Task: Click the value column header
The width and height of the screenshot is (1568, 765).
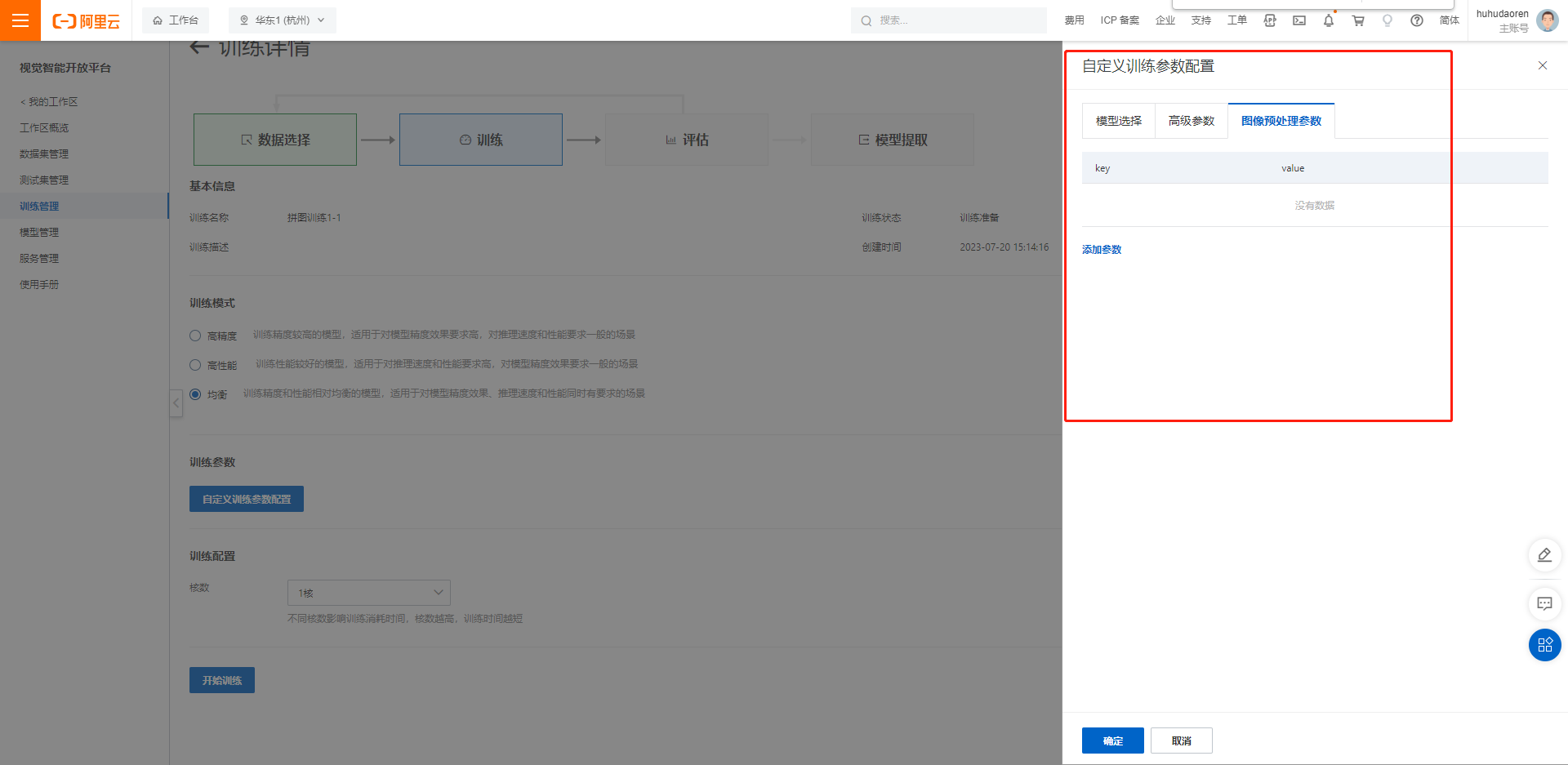Action: pyautogui.click(x=1293, y=168)
